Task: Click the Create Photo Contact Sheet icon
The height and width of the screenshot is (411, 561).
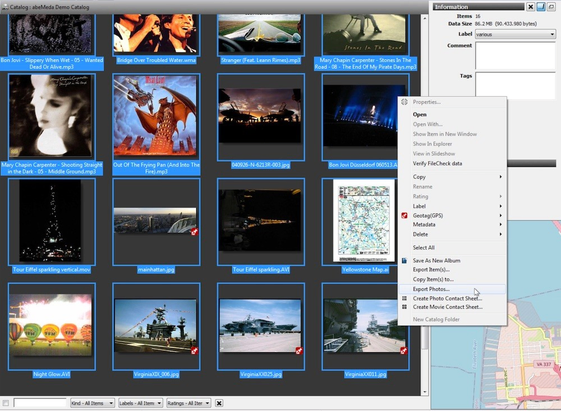Action: pyautogui.click(x=404, y=298)
